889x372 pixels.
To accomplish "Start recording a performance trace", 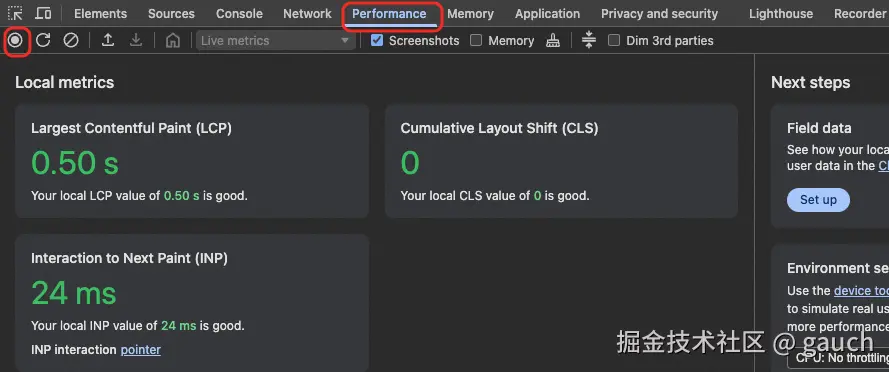I will (x=16, y=40).
